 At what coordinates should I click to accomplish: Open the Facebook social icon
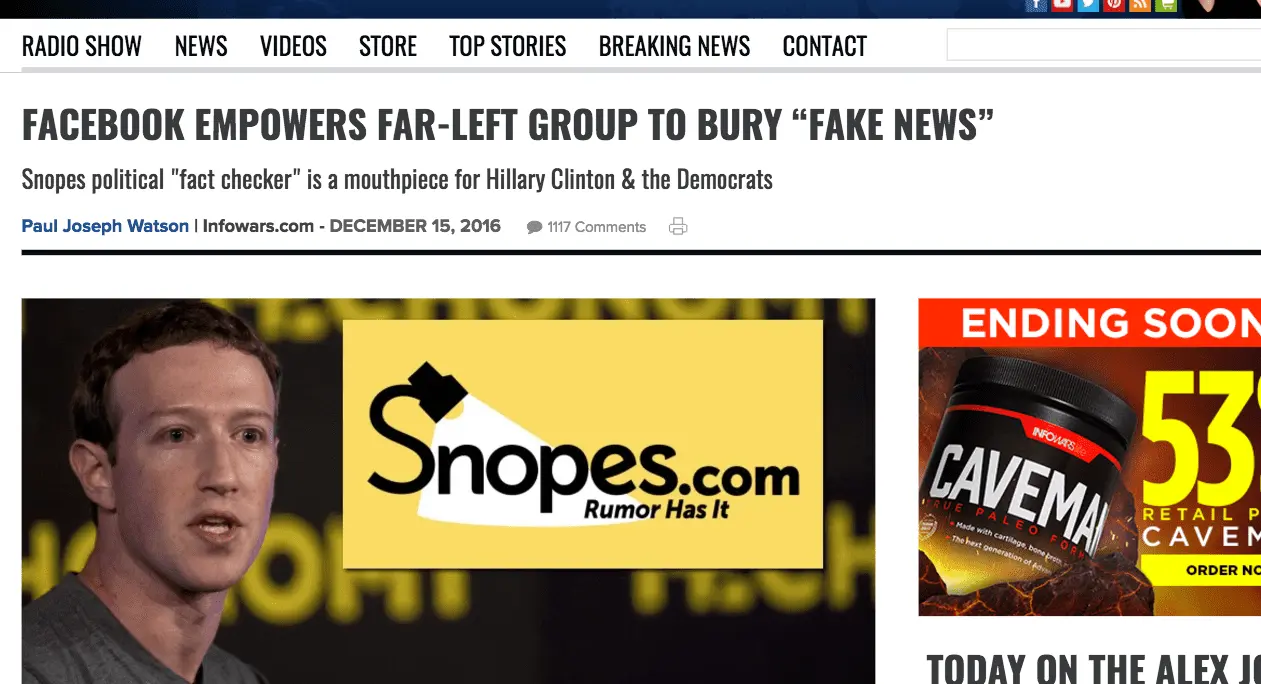click(x=1036, y=5)
